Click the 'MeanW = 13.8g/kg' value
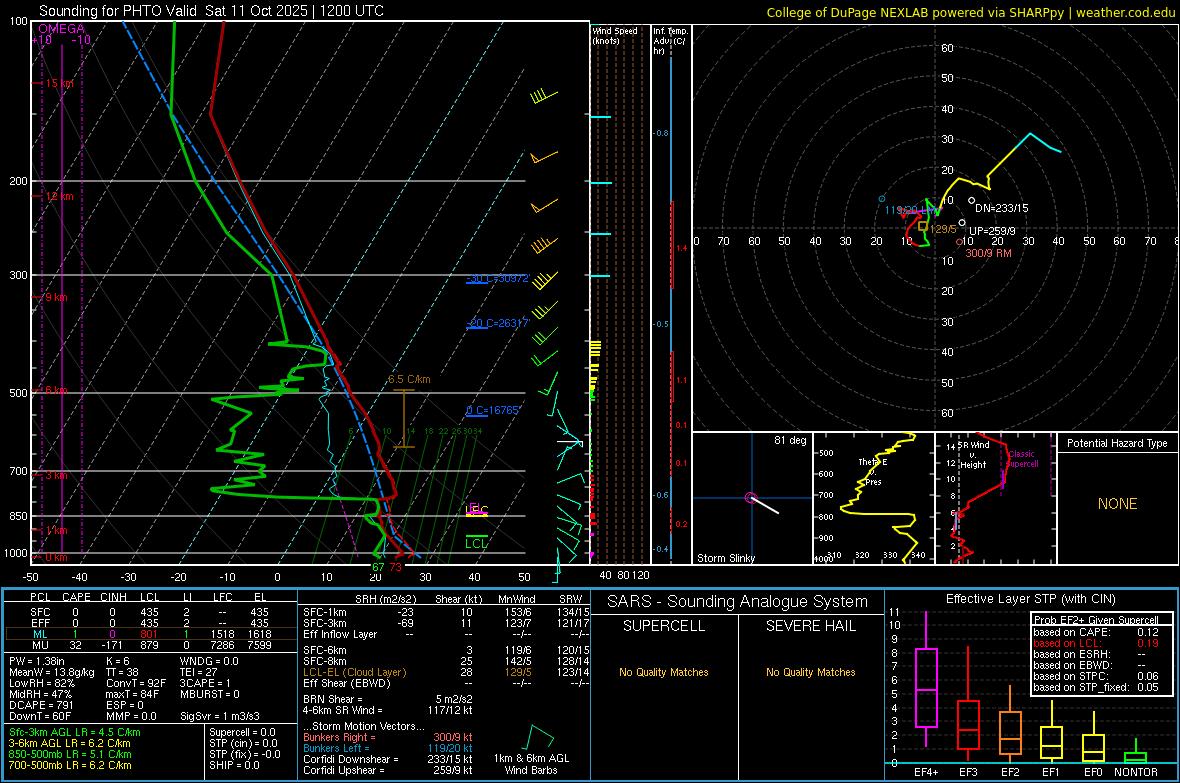The width and height of the screenshot is (1180, 783). coord(51,672)
